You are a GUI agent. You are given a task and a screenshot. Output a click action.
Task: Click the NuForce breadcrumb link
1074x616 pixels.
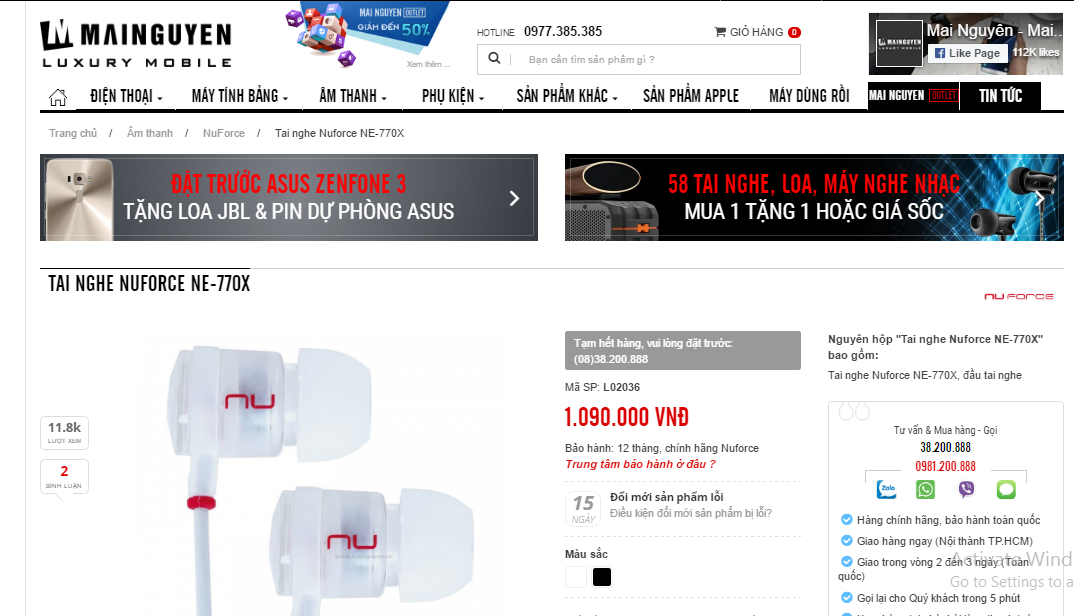coord(223,133)
